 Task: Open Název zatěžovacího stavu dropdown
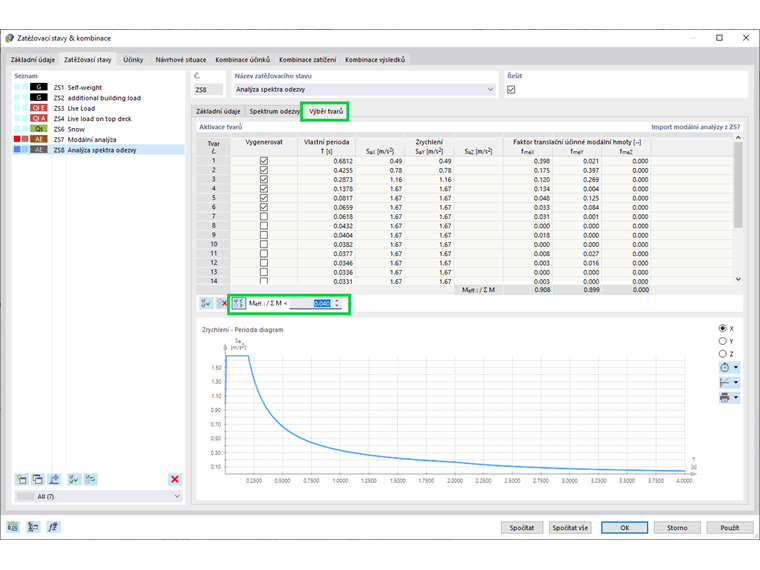491,89
